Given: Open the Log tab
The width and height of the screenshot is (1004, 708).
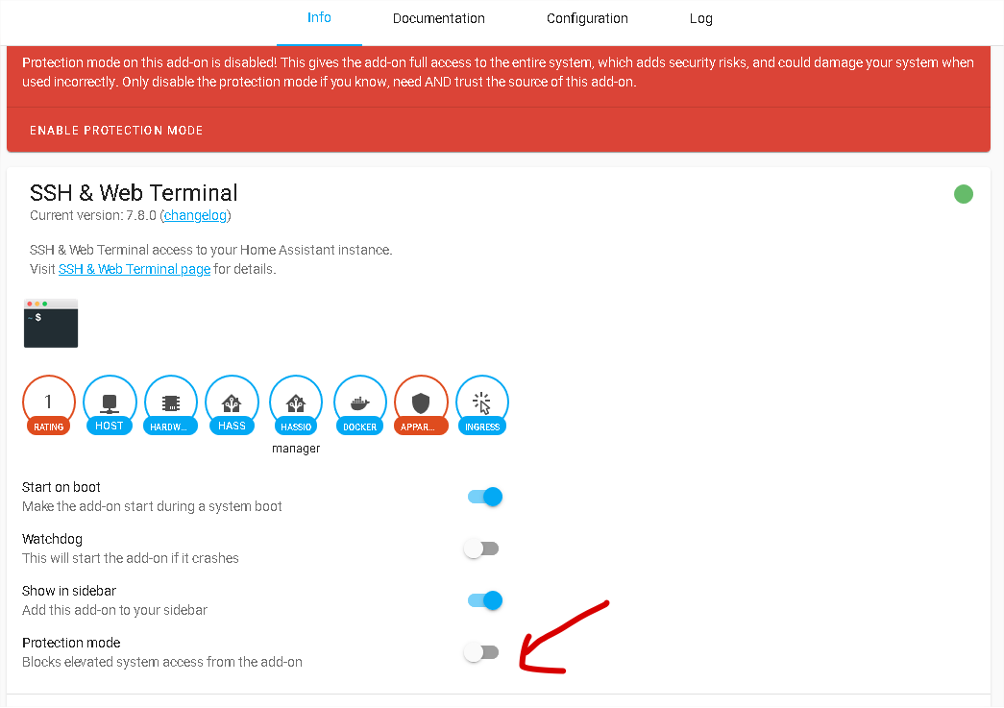Looking at the screenshot, I should tap(701, 19).
